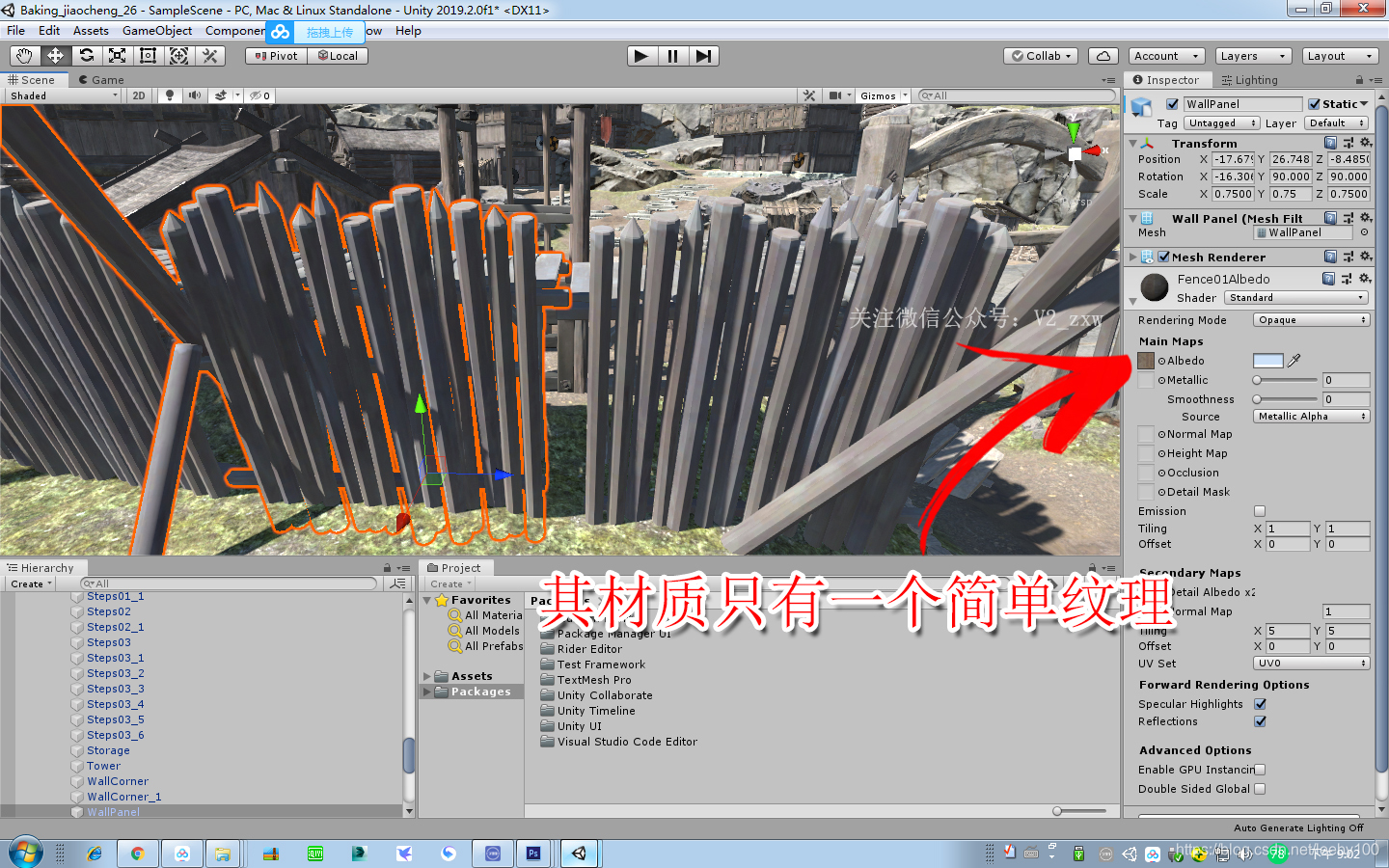Toggle Local handle rotation
Screen dimensions: 1389x868
click(338, 56)
